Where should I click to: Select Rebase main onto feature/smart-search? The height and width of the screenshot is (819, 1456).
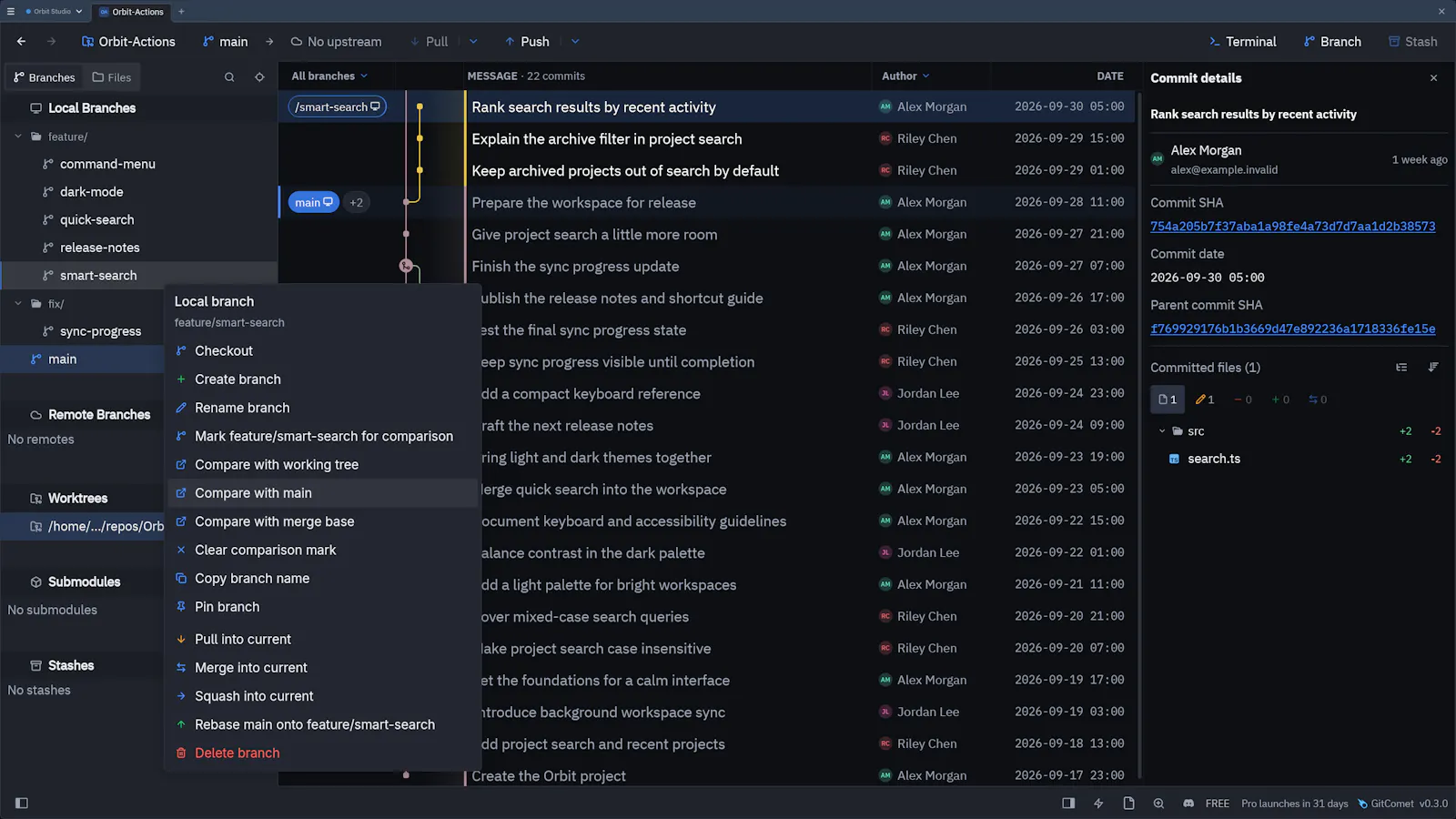click(323, 725)
